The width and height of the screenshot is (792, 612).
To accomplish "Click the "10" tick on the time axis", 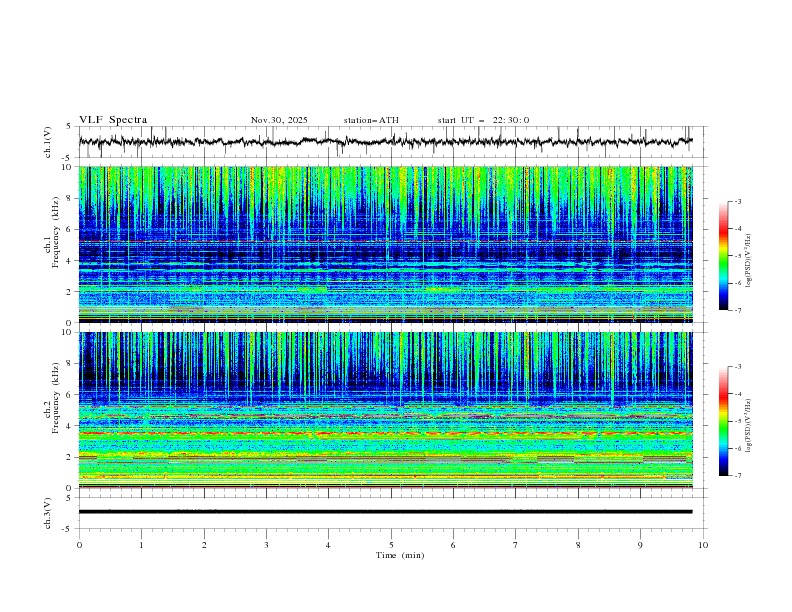I will 703,545.
